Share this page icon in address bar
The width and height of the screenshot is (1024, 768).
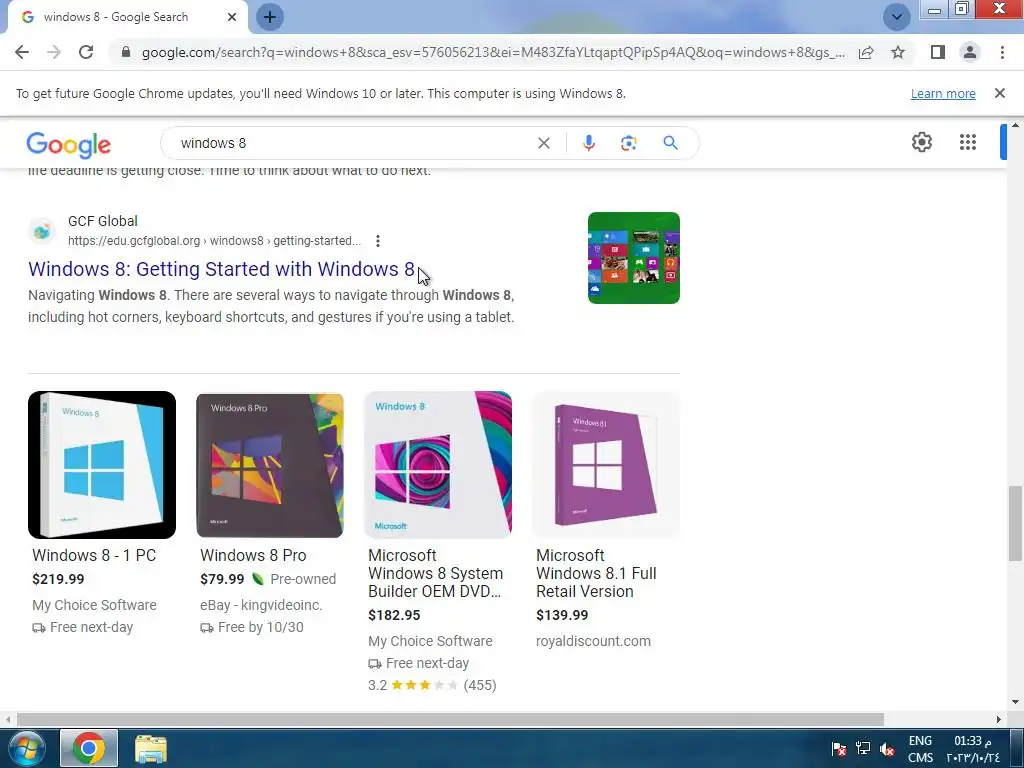pos(866,52)
